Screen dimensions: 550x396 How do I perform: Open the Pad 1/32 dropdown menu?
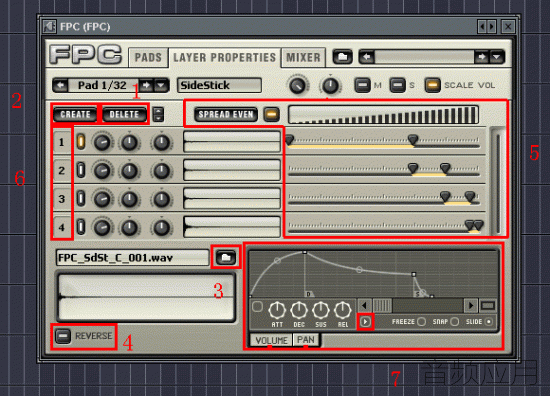(x=161, y=85)
